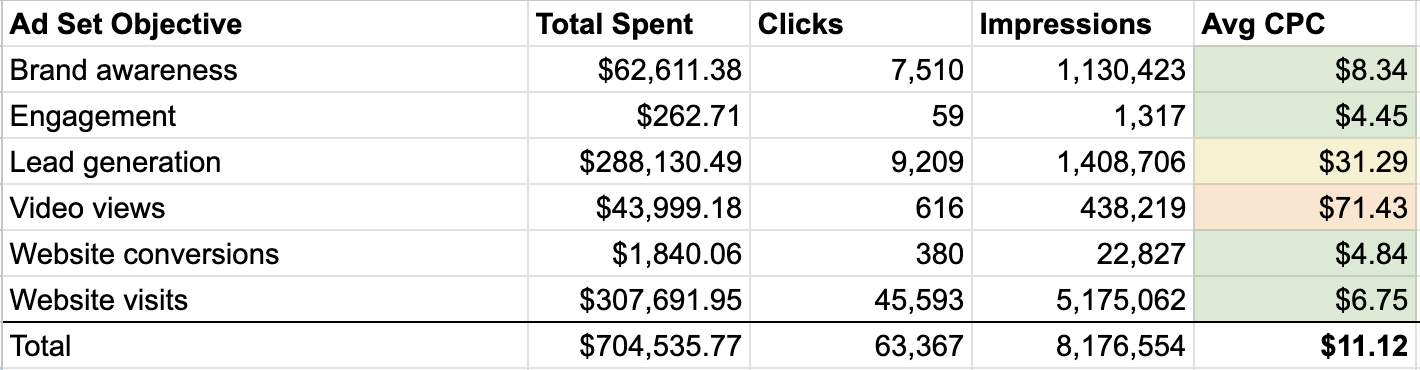Click the Clicks column header cell
This screenshot has width=1420, height=370.
point(860,23)
